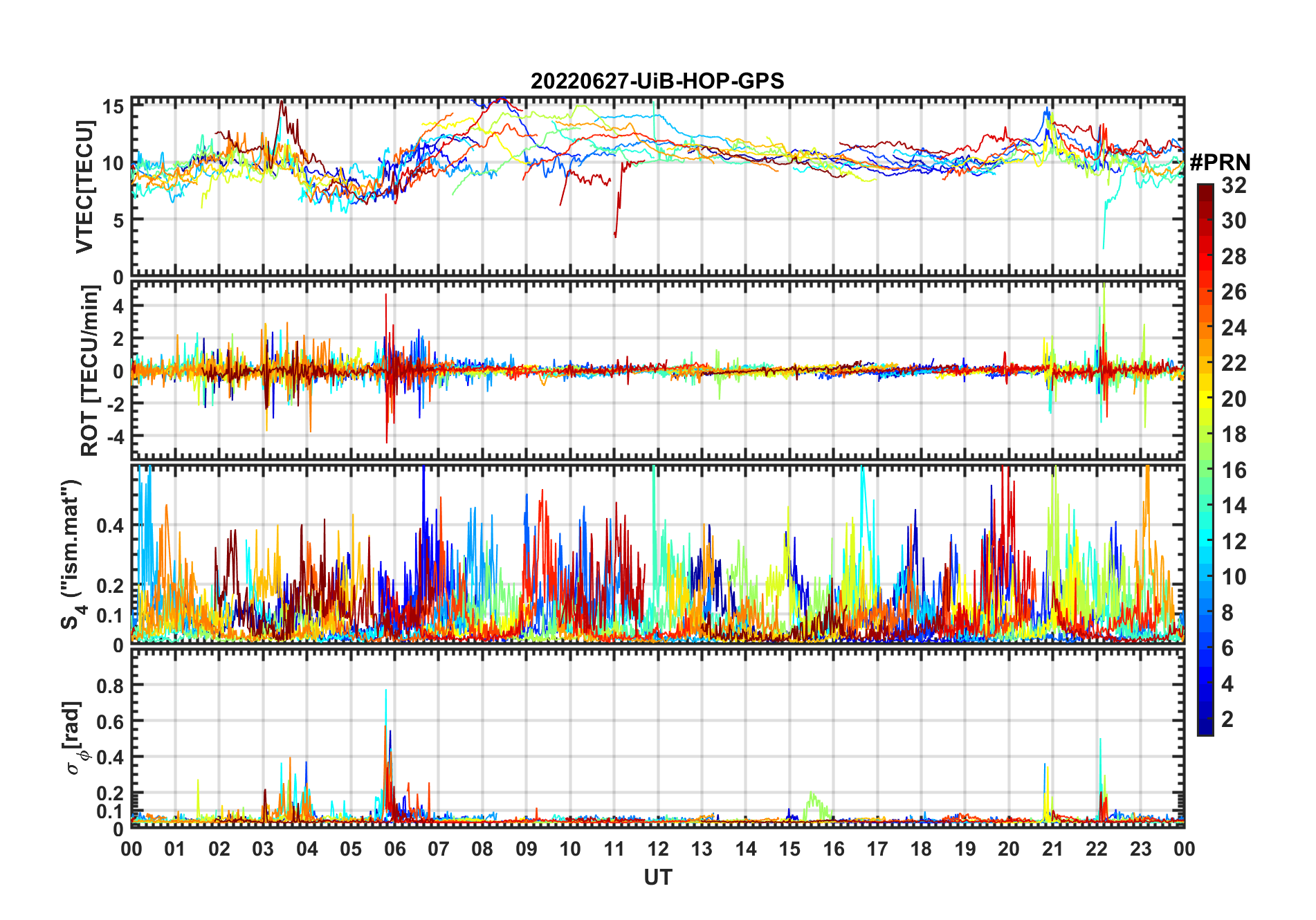This screenshot has width=1316, height=920.
Task: Select the #PRN colorbar title
Action: (1220, 163)
